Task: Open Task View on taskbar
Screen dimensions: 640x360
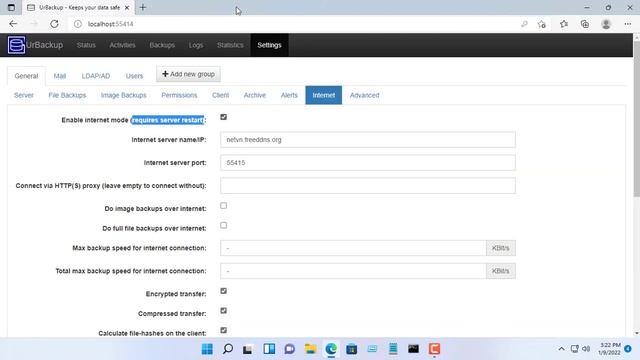Action: click(x=248, y=349)
